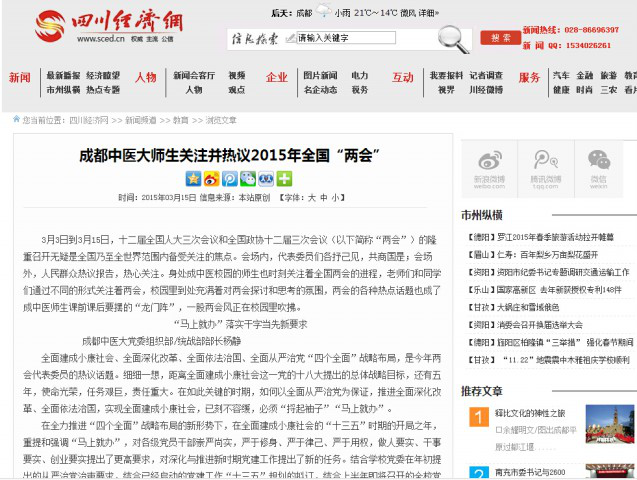Share article via the red Sina Weibo icon
This screenshot has width=637, height=480.
tap(211, 179)
